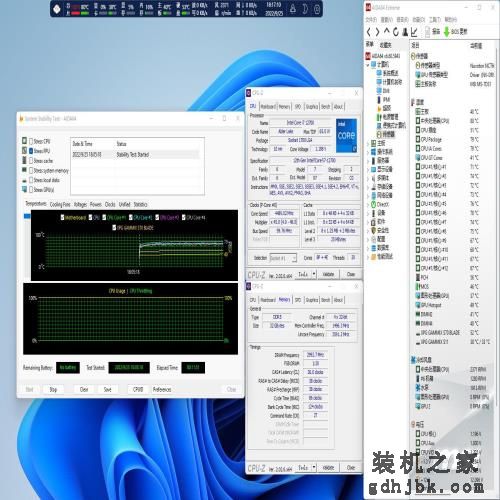
Task: Open the IPMI tree entry
Action: [x=386, y=99]
